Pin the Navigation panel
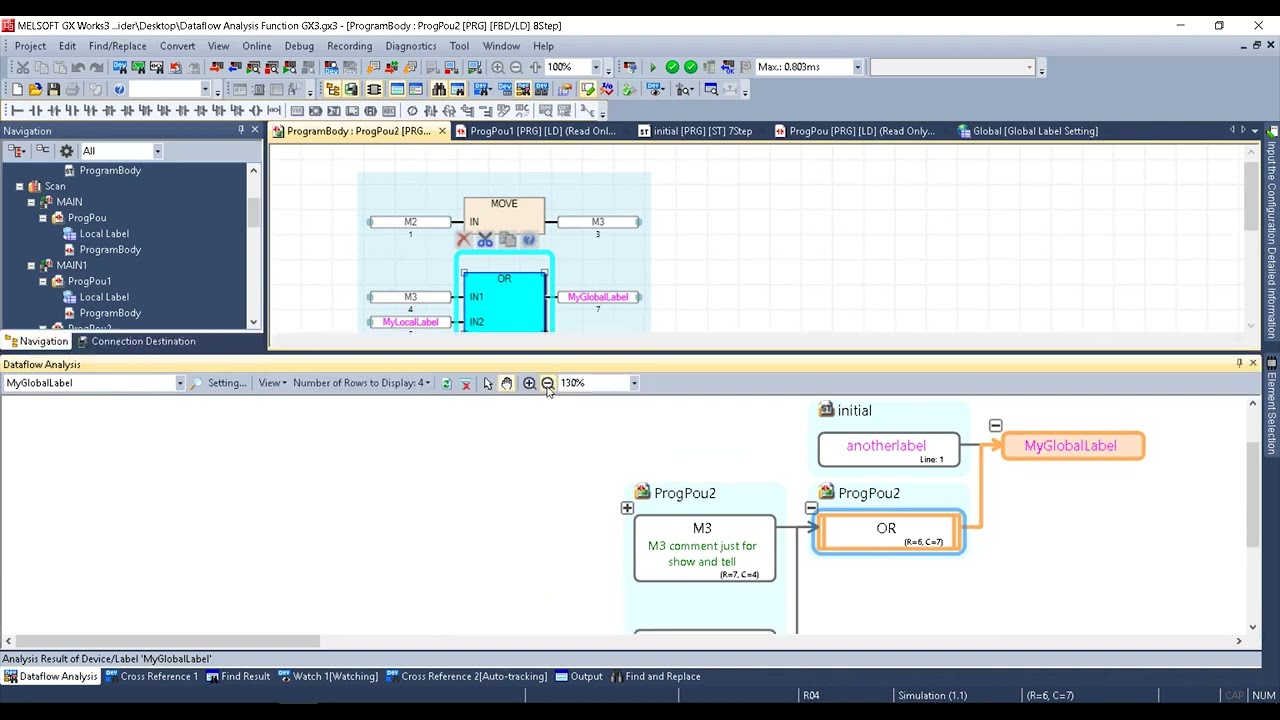 tap(241, 131)
